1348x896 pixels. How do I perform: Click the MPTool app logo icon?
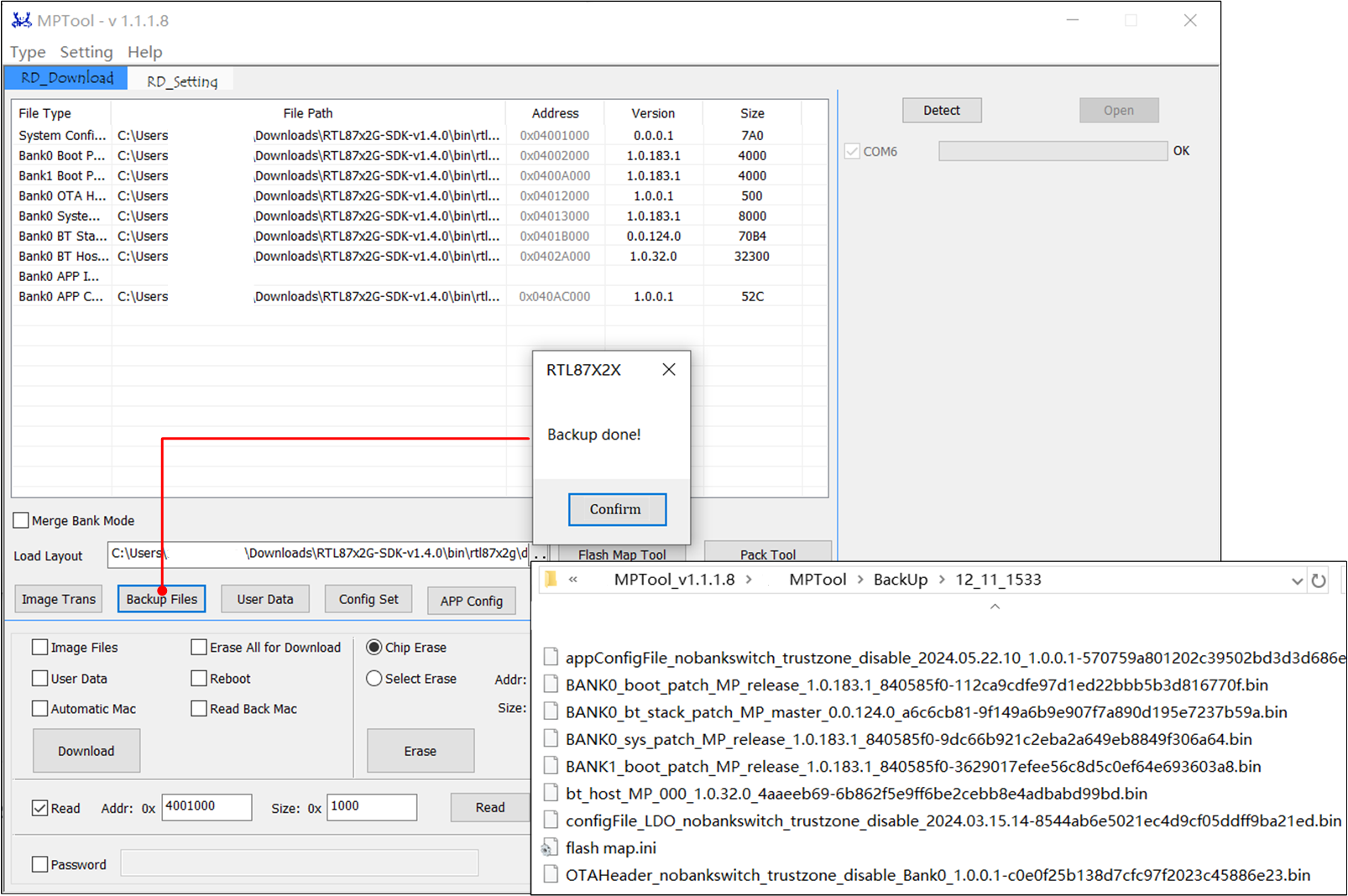[21, 20]
